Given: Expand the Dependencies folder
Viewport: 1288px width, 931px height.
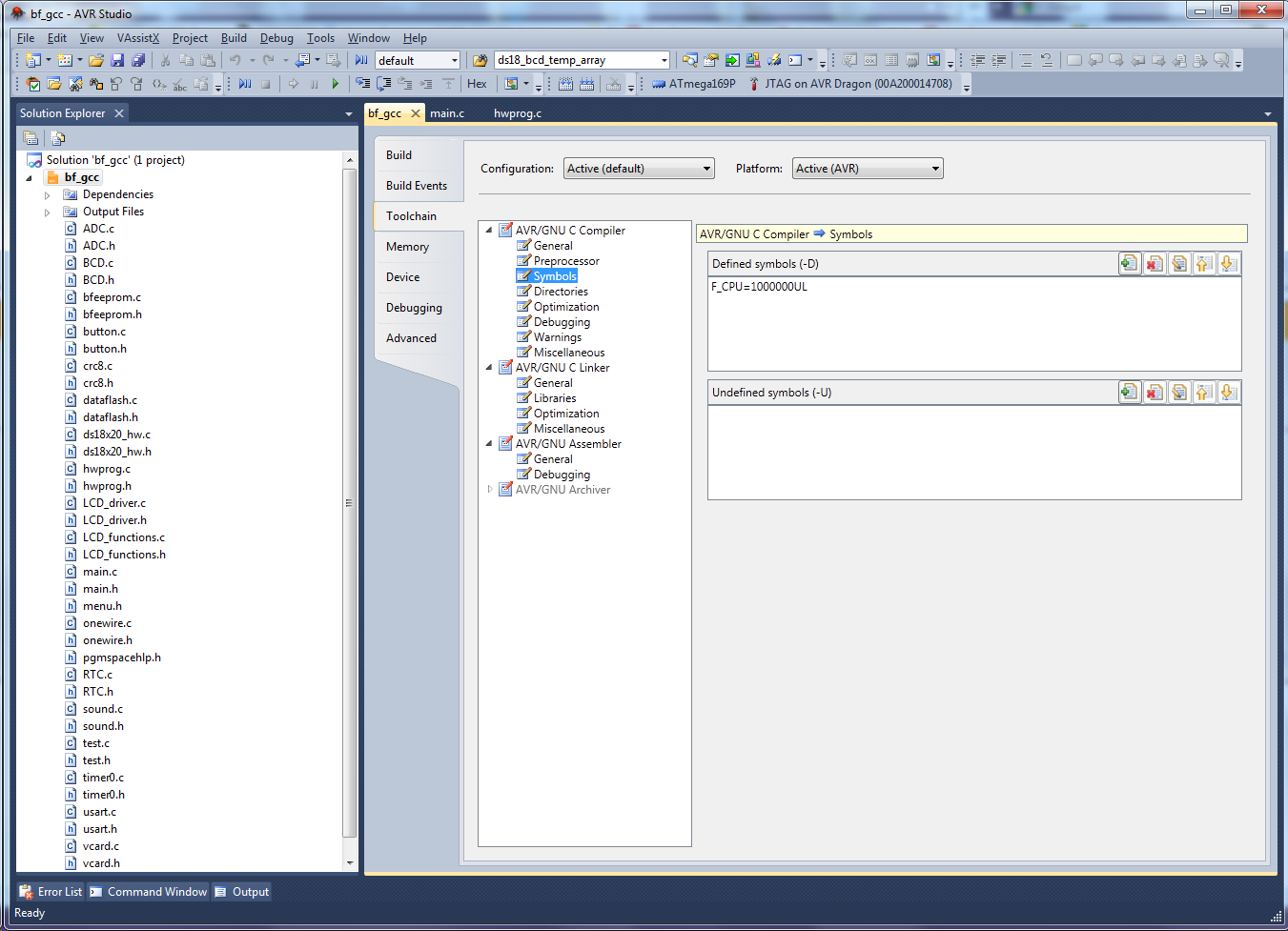Looking at the screenshot, I should pyautogui.click(x=48, y=195).
